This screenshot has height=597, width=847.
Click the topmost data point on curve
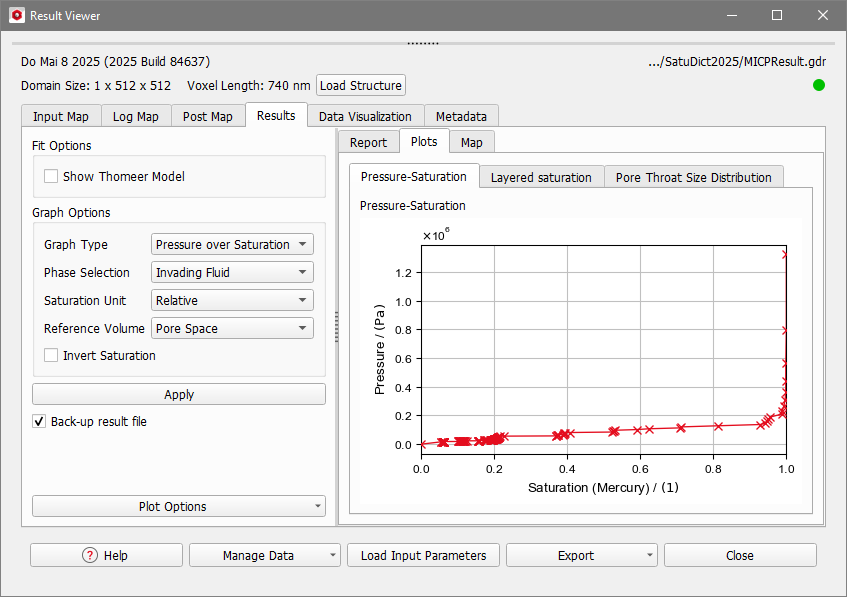point(786,254)
